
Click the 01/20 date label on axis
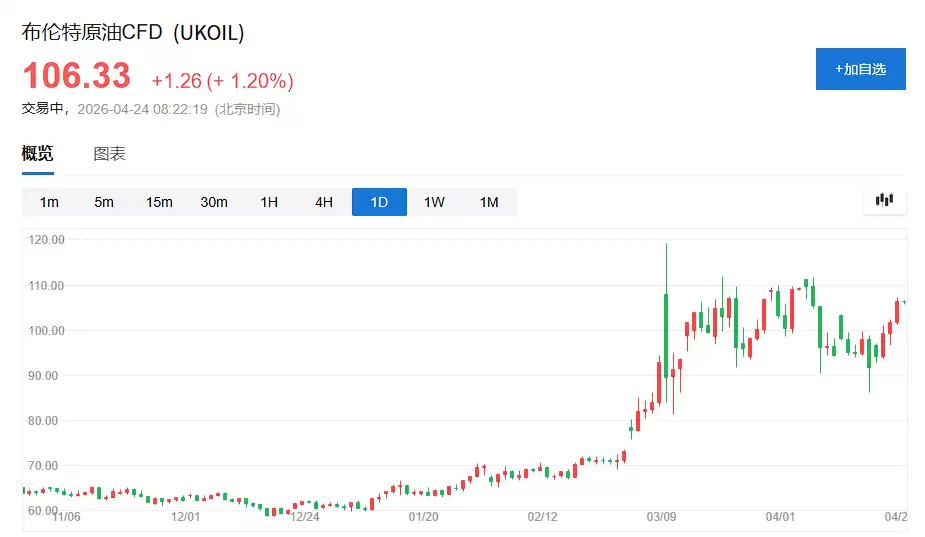[424, 516]
